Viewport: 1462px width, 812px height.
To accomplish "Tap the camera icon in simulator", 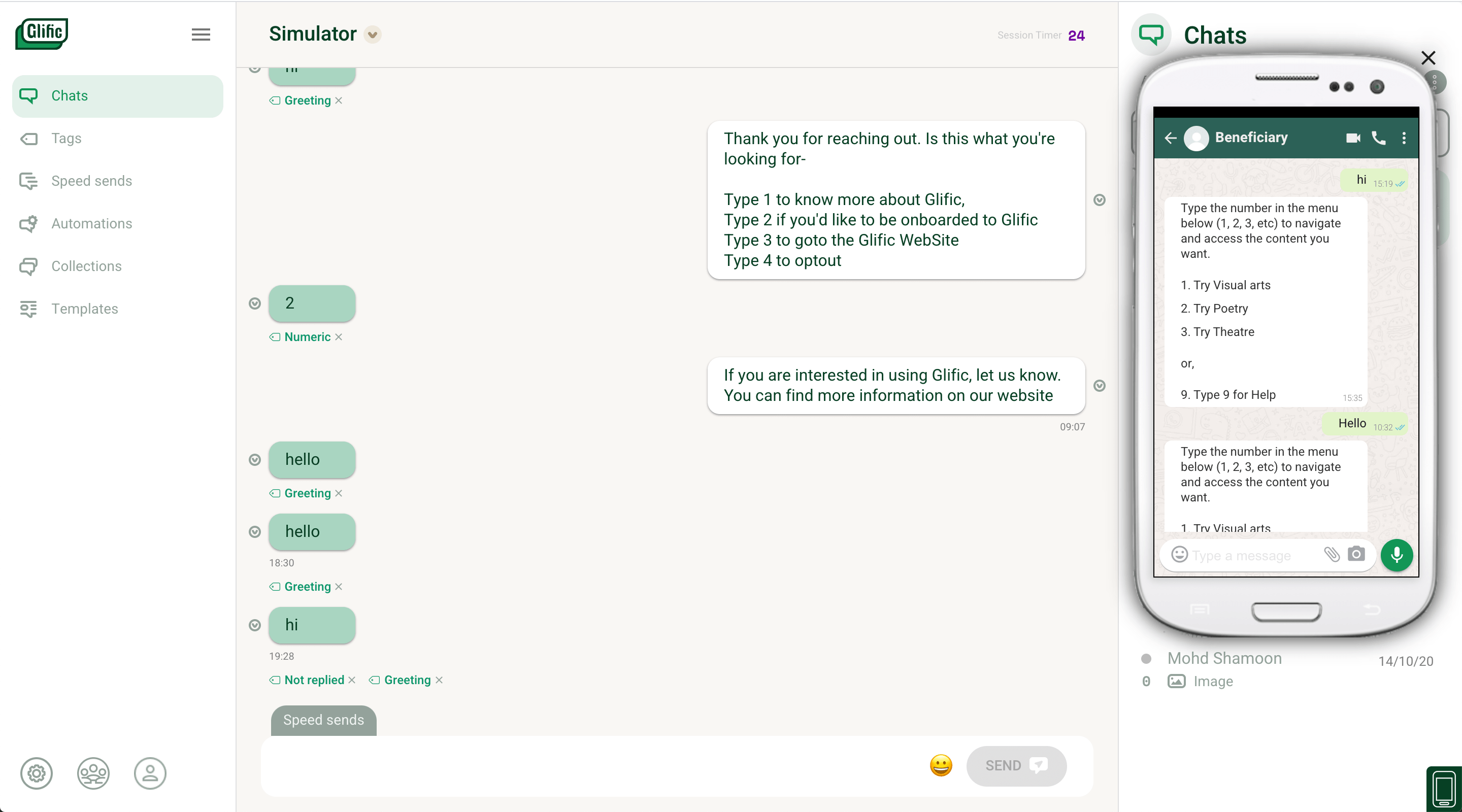I will pyautogui.click(x=1356, y=554).
